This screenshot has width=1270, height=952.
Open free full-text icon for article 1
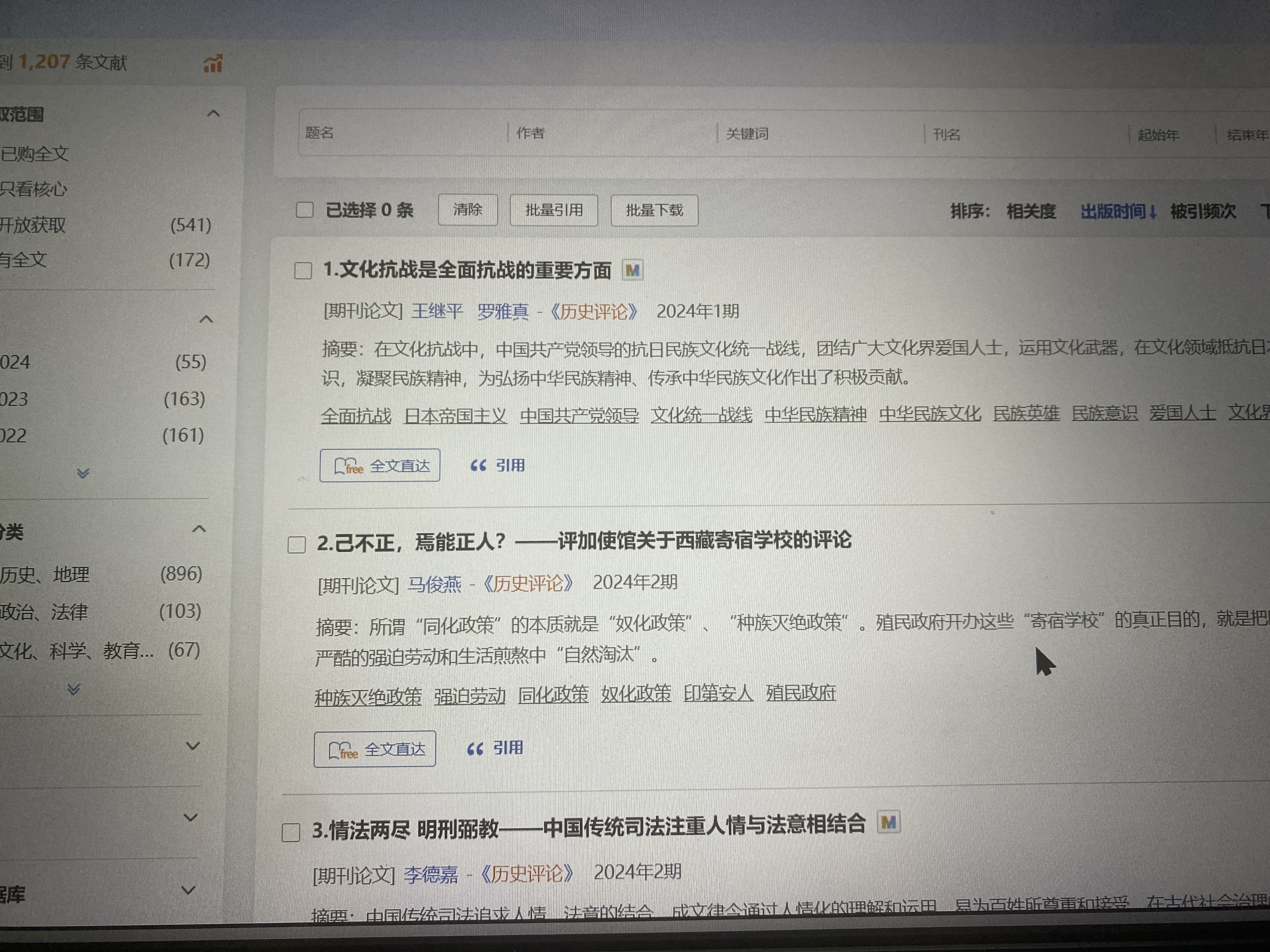tap(348, 466)
